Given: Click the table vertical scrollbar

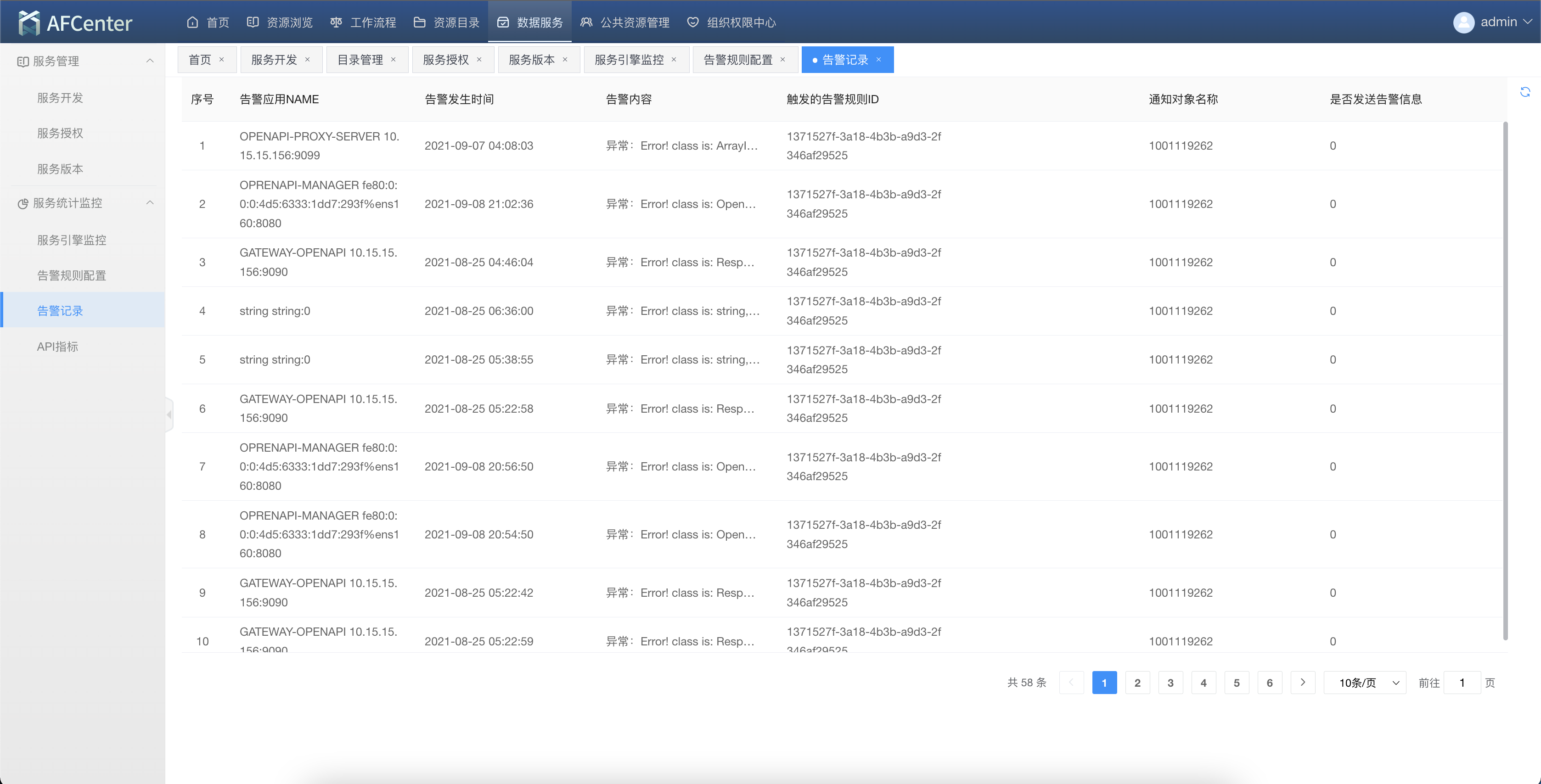Looking at the screenshot, I should coord(1505,381).
